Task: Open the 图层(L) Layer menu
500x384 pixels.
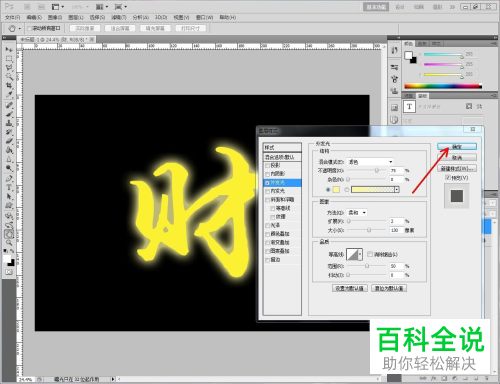Action: coord(75,17)
